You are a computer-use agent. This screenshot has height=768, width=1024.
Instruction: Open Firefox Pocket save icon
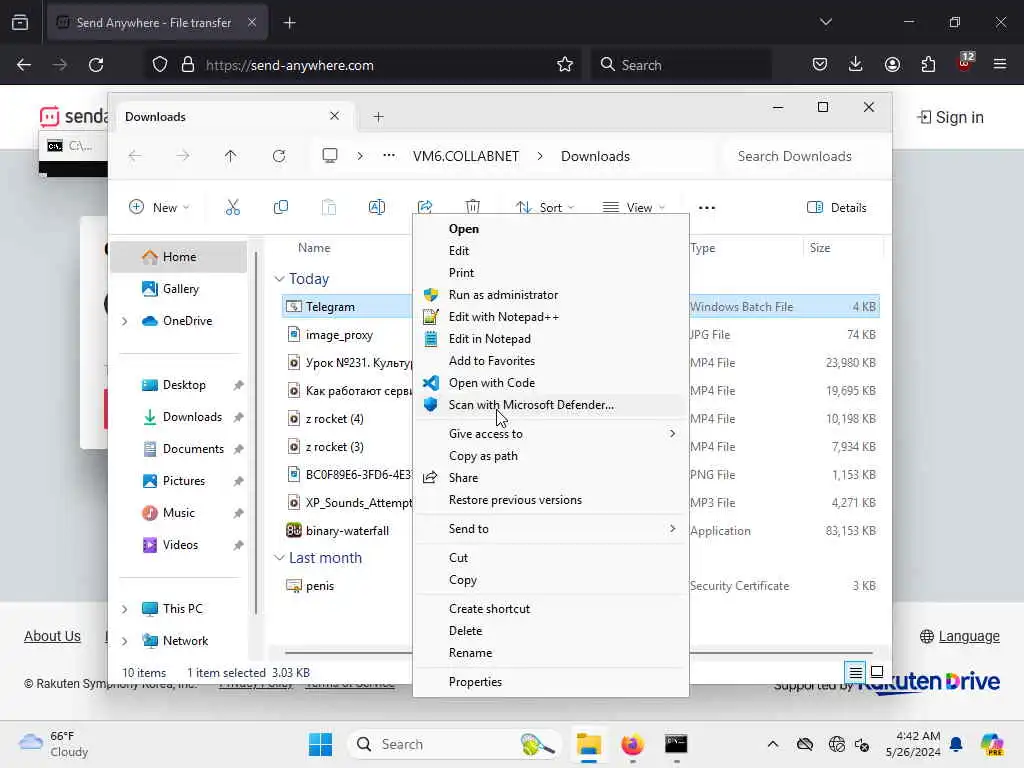tap(820, 64)
